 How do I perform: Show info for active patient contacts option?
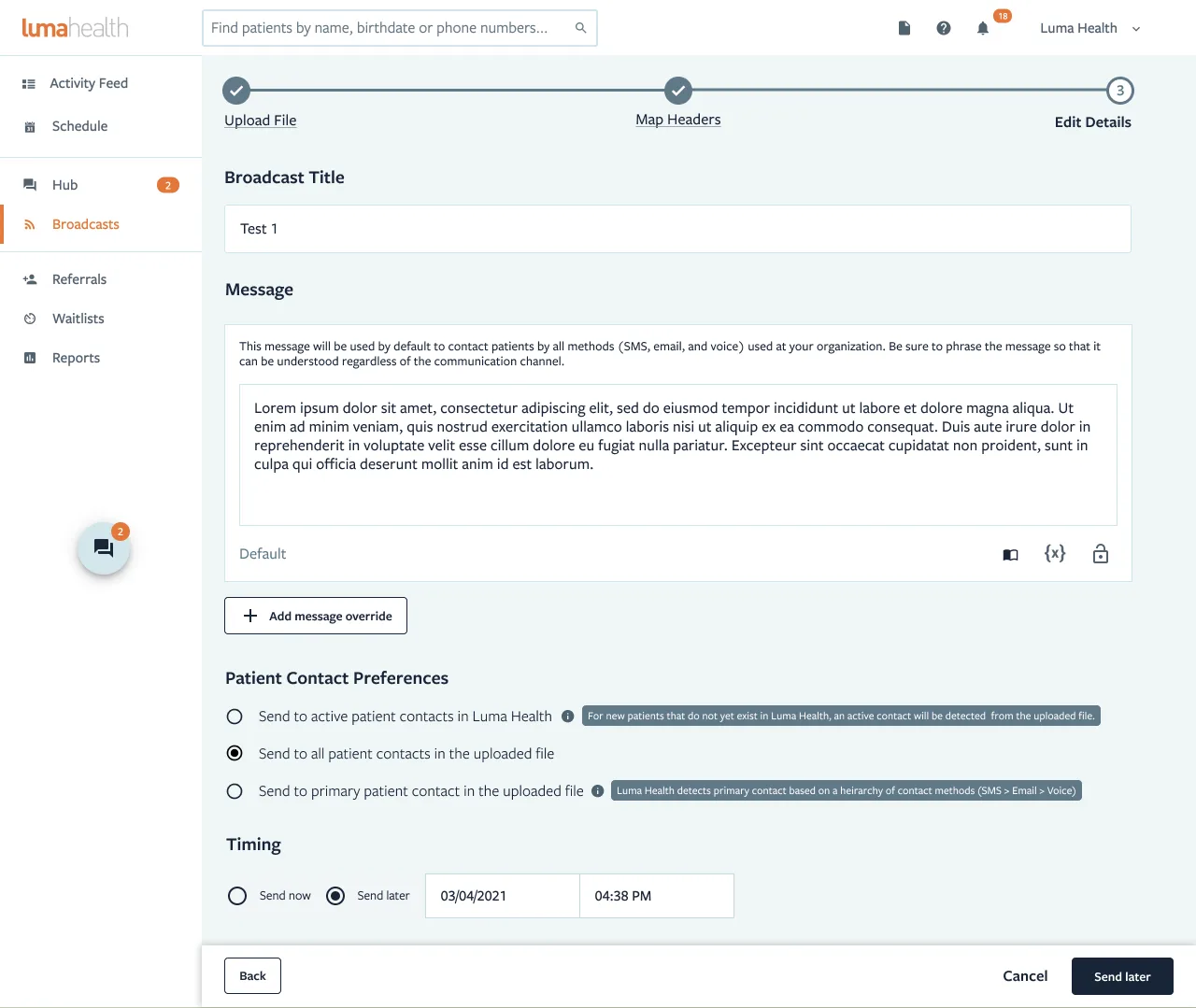(x=567, y=717)
